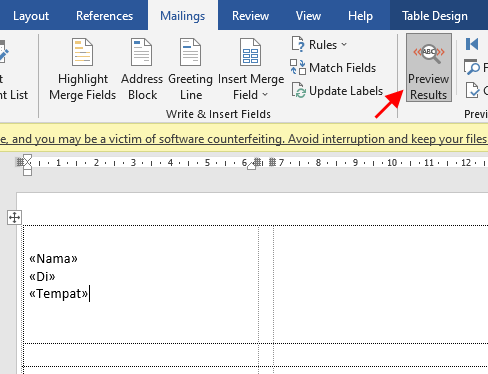Click the right indent marker on ruler

click(252, 166)
